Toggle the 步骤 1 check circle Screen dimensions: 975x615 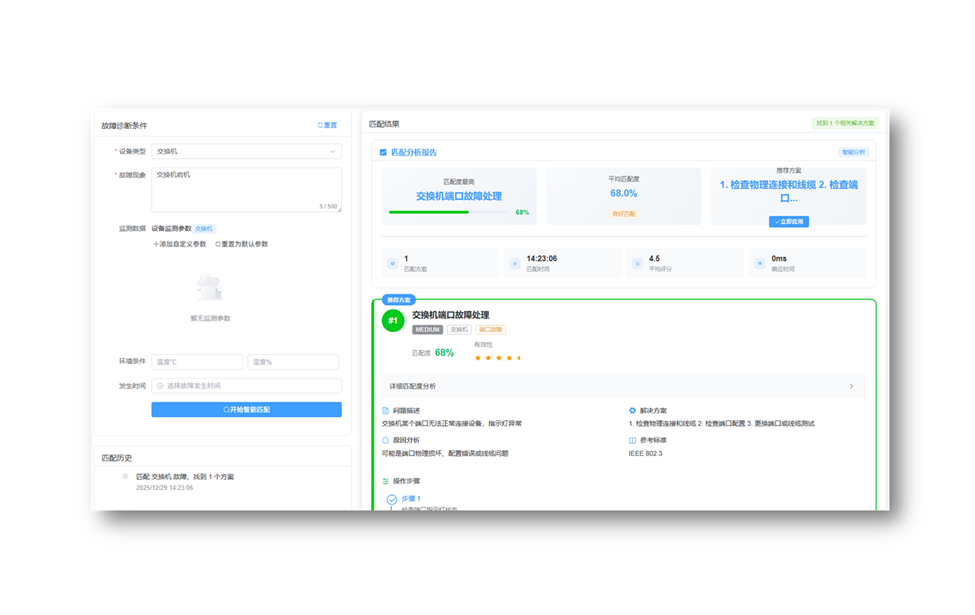click(x=392, y=499)
